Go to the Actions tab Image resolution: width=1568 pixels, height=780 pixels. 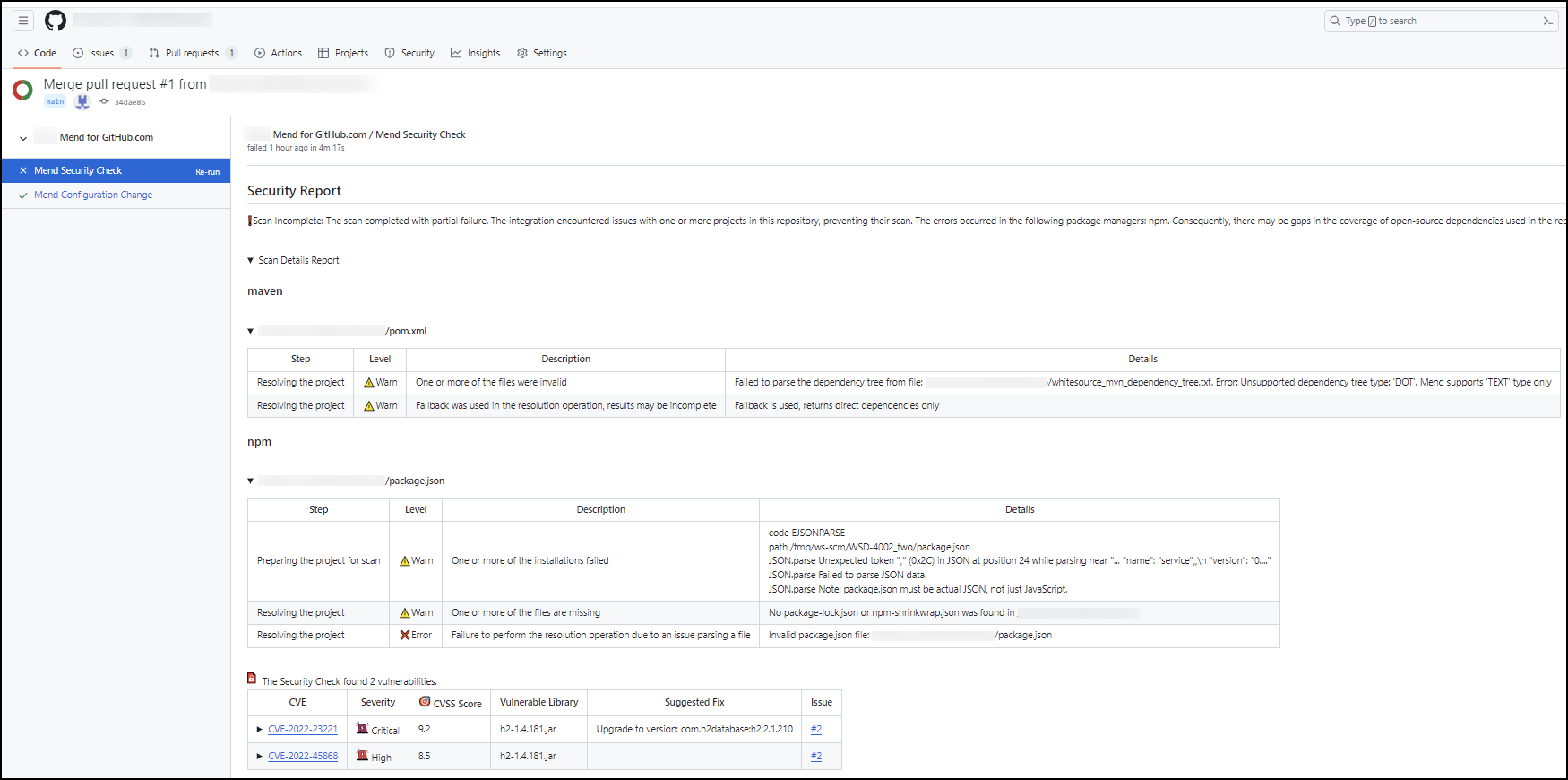(x=278, y=53)
